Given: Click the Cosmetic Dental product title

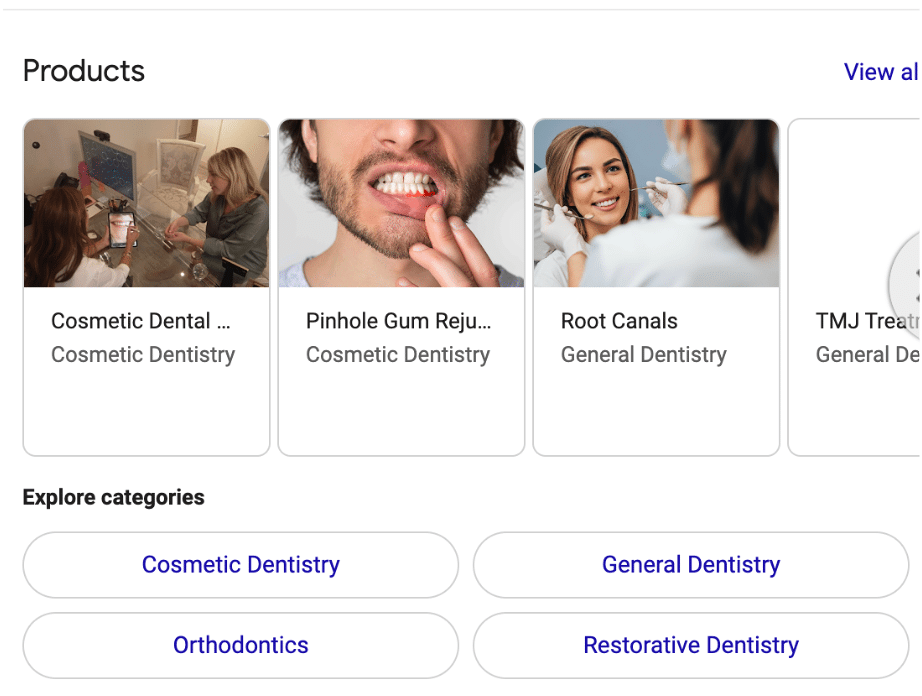Looking at the screenshot, I should [141, 321].
